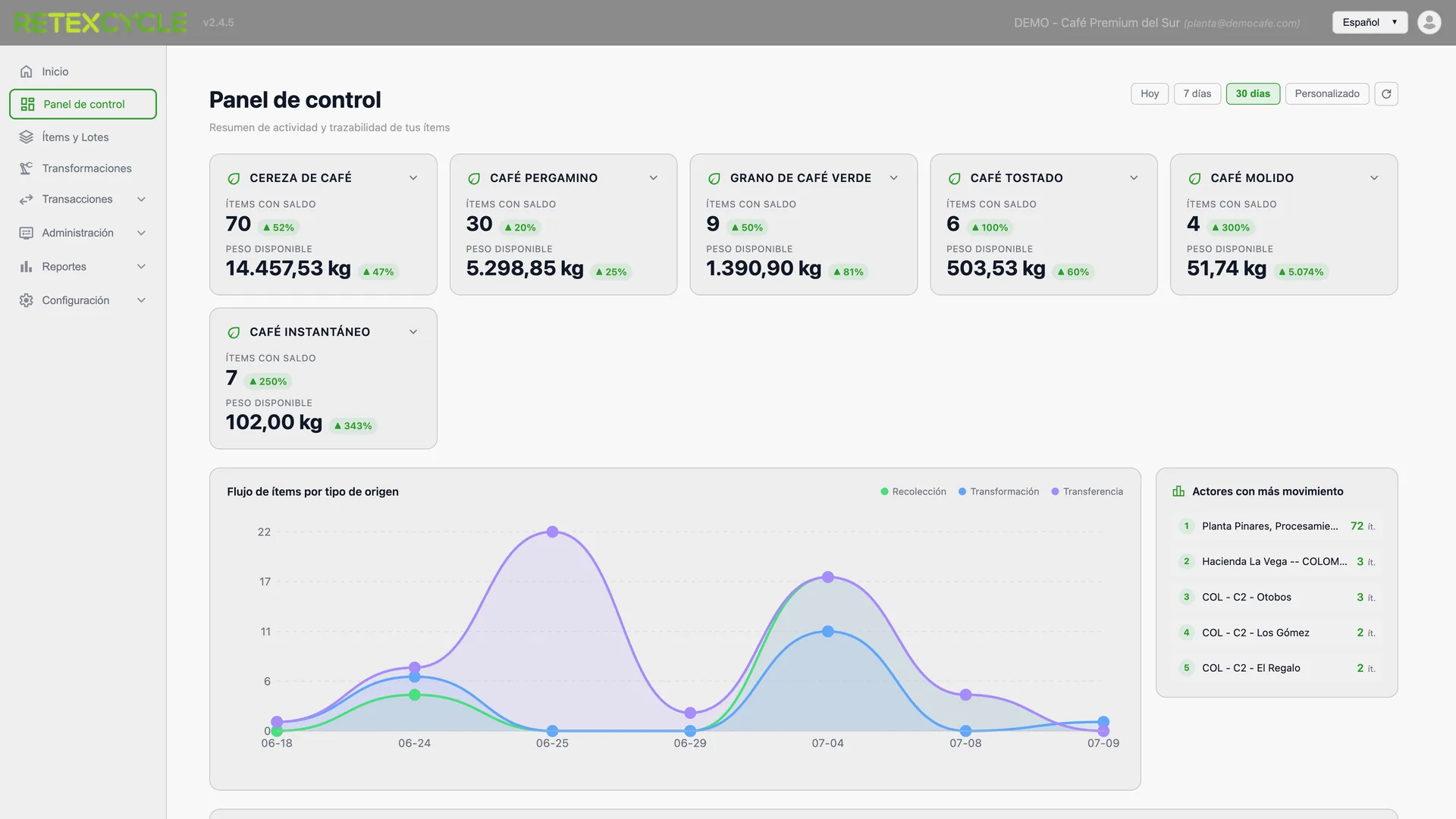
Task: Open COL - C2 - Otobos actor row
Action: [x=1277, y=598]
